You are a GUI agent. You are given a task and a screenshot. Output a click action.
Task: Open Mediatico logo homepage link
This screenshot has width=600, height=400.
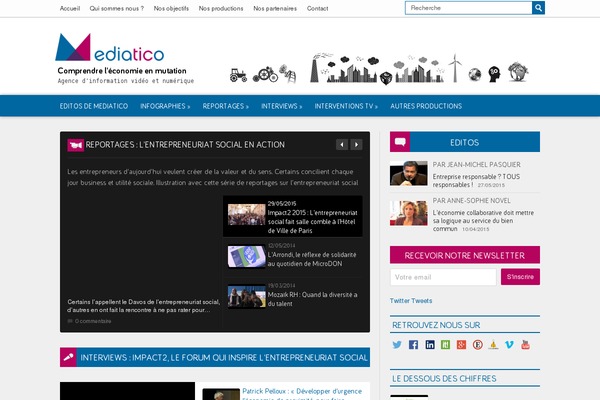[x=110, y=47]
